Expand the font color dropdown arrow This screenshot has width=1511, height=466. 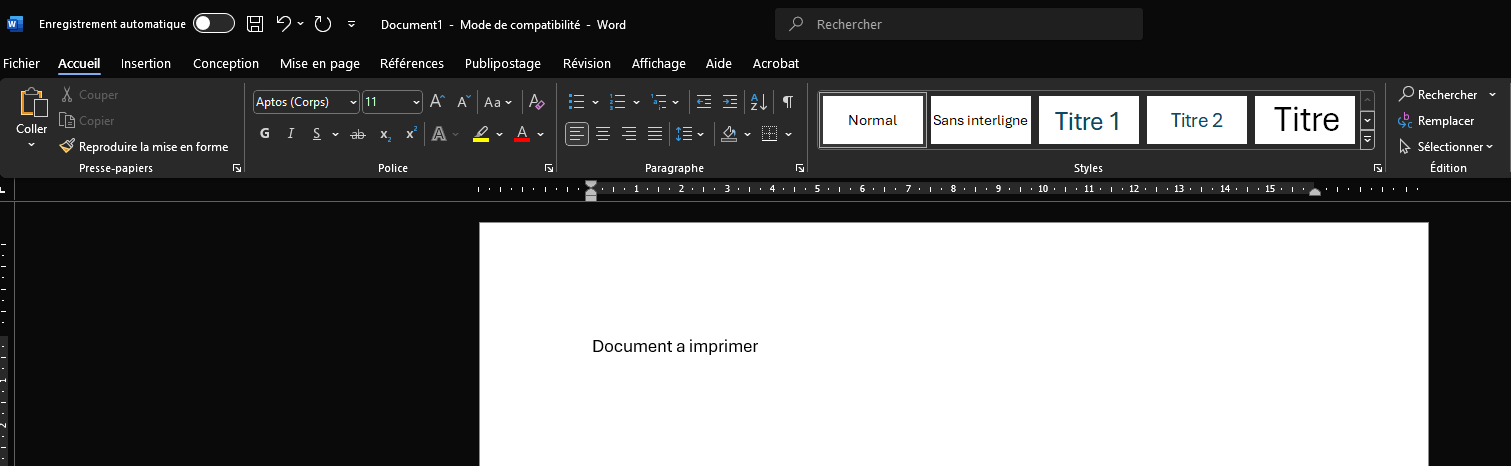[540, 134]
